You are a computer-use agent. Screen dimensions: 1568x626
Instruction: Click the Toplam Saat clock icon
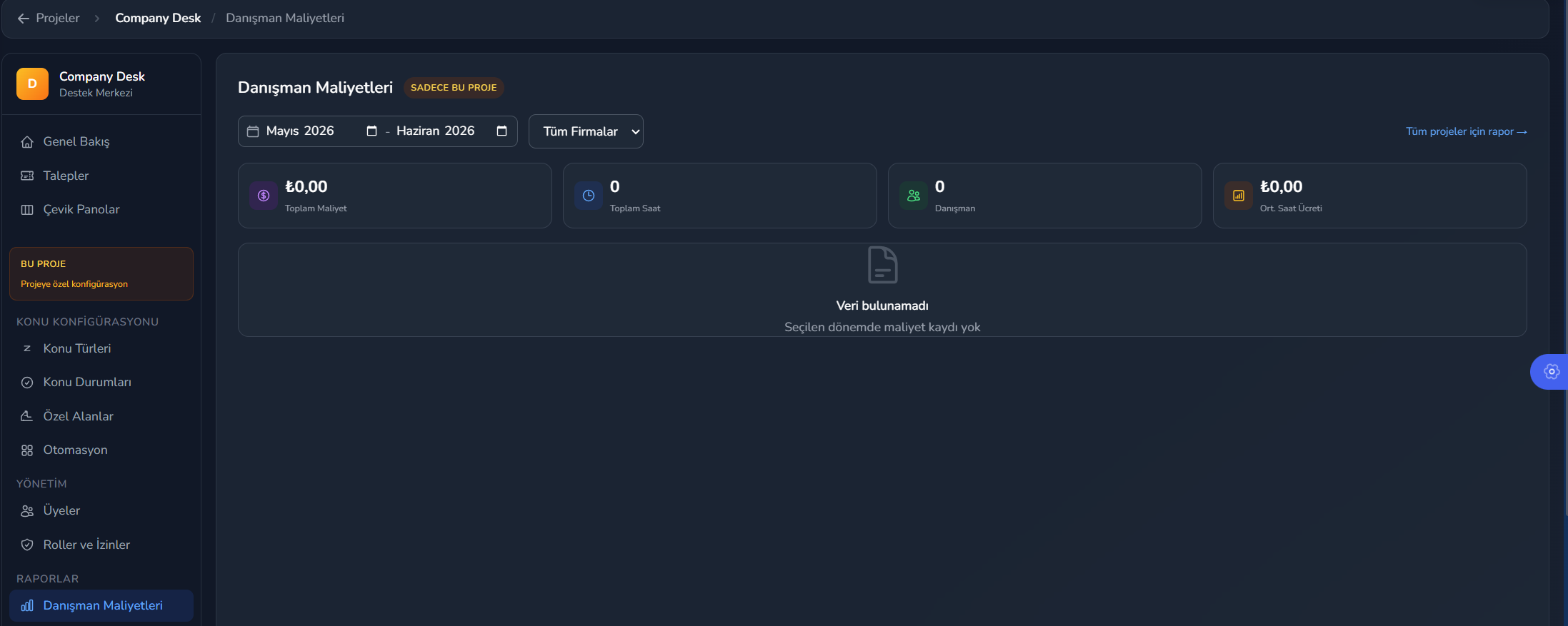click(589, 196)
